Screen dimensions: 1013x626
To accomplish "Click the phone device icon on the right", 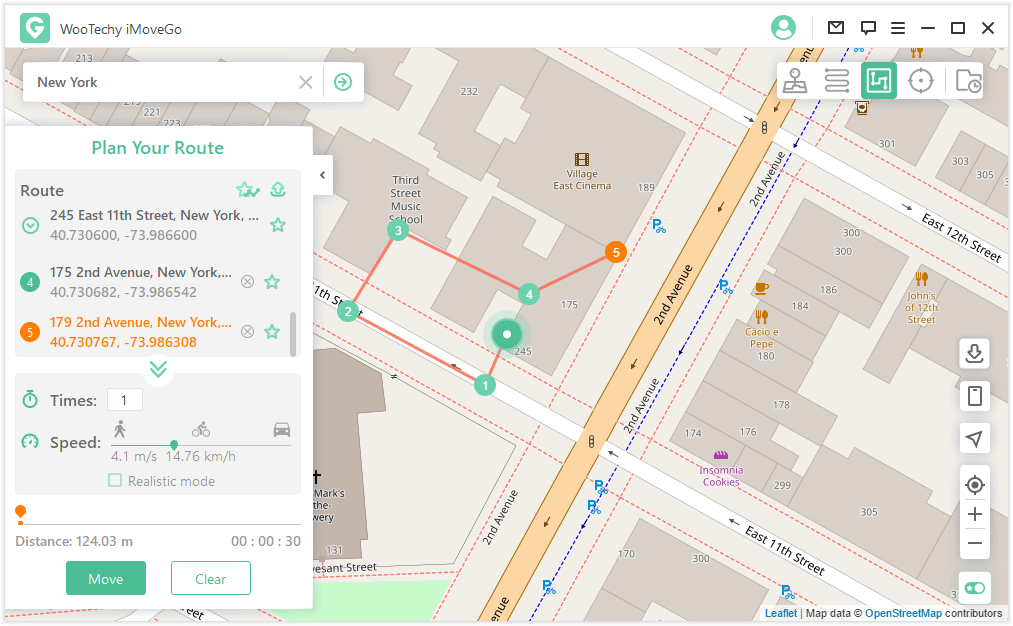I will (x=975, y=396).
